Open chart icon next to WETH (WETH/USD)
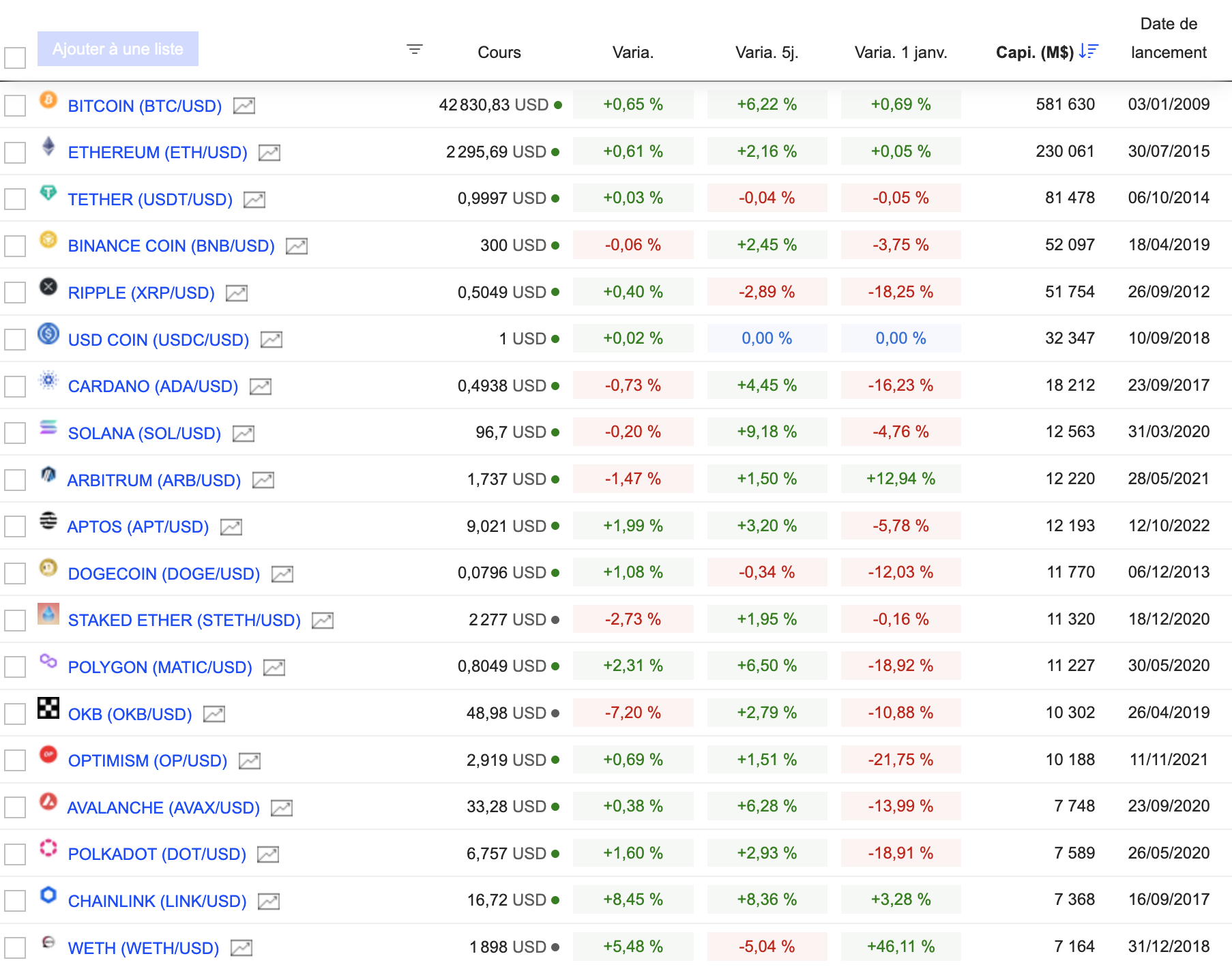Viewport: 1232px width, 967px height. 241,948
